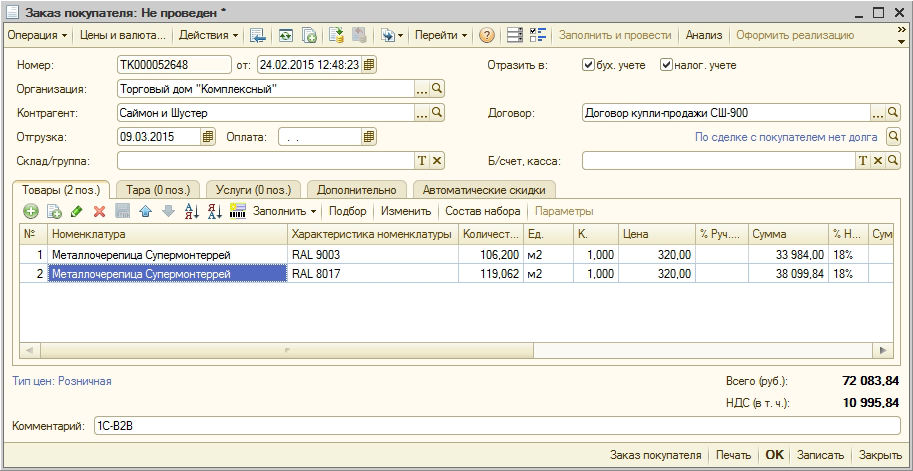Open Договор selection with ellipsis button
Screen dimensions: 913x471
(x=878, y=113)
